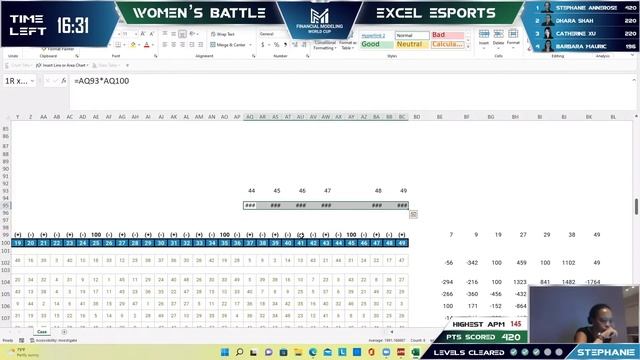Click the vertical scrollbar thumb

point(636,207)
